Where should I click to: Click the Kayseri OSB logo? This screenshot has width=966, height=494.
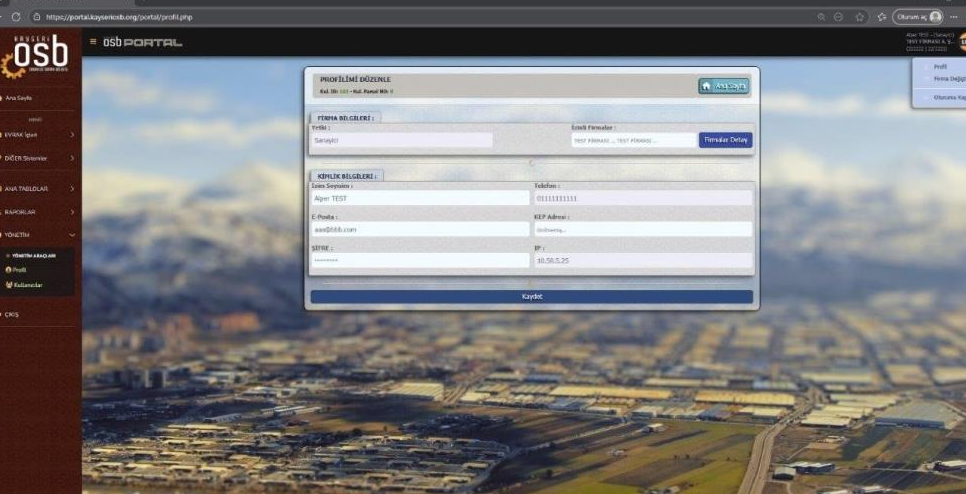[39, 55]
